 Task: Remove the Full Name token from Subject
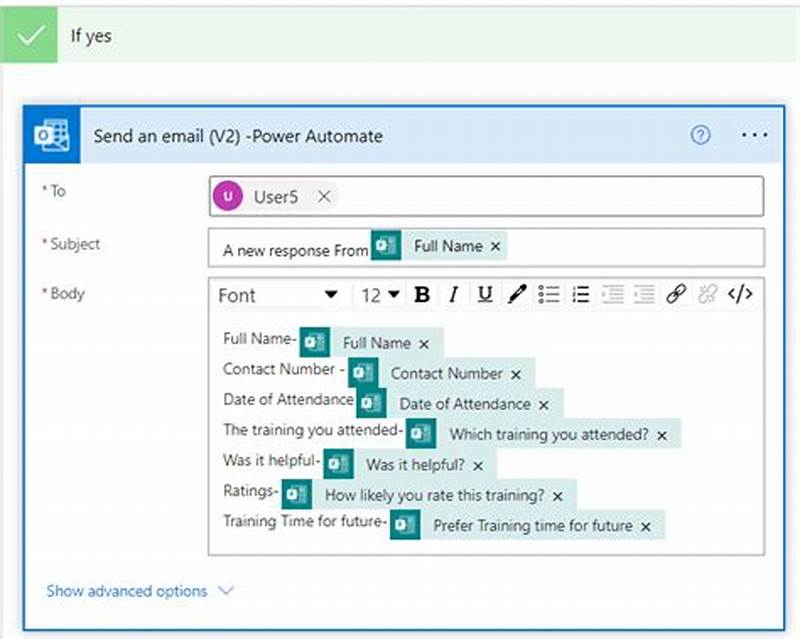497,246
